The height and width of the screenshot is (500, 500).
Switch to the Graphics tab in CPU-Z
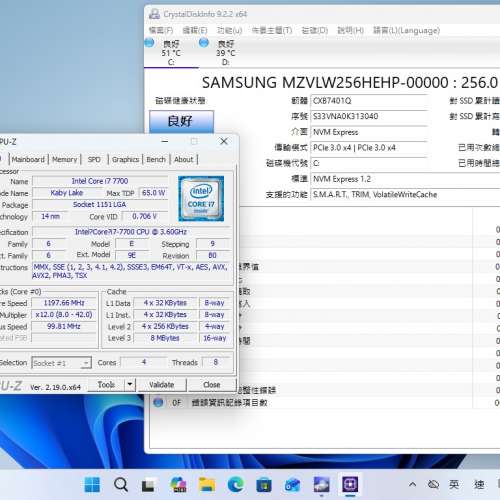pyautogui.click(x=125, y=159)
